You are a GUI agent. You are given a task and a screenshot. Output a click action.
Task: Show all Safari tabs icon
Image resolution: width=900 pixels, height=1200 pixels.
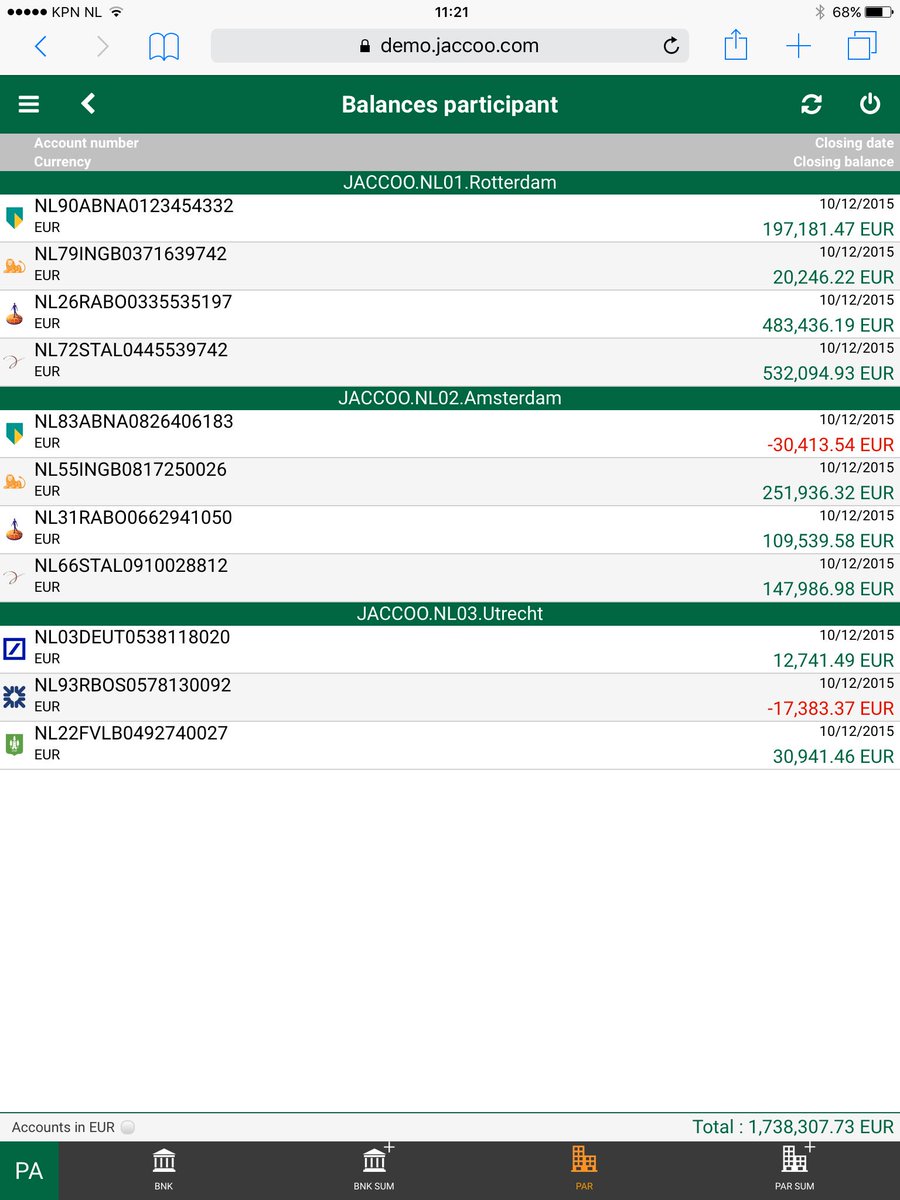pos(862,46)
